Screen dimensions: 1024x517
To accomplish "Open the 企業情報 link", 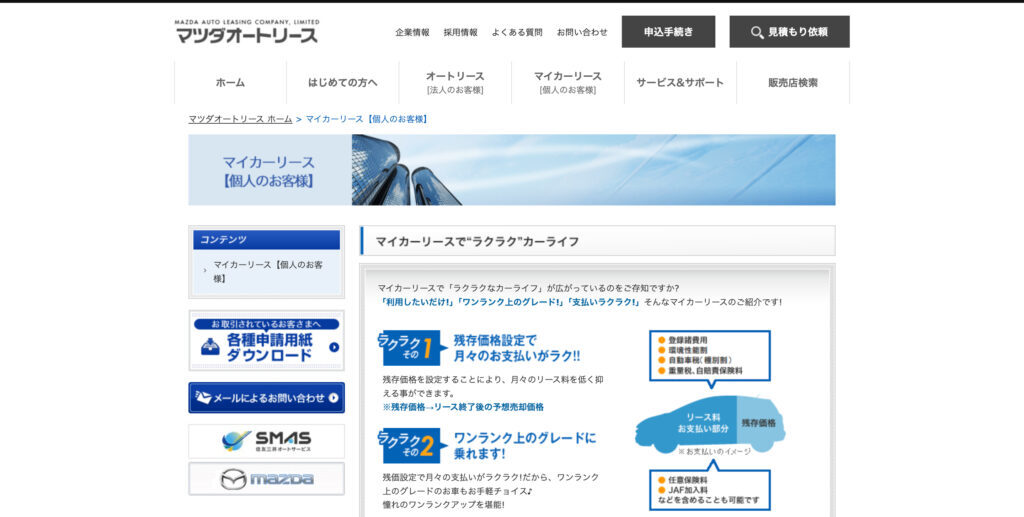I will click(x=412, y=32).
